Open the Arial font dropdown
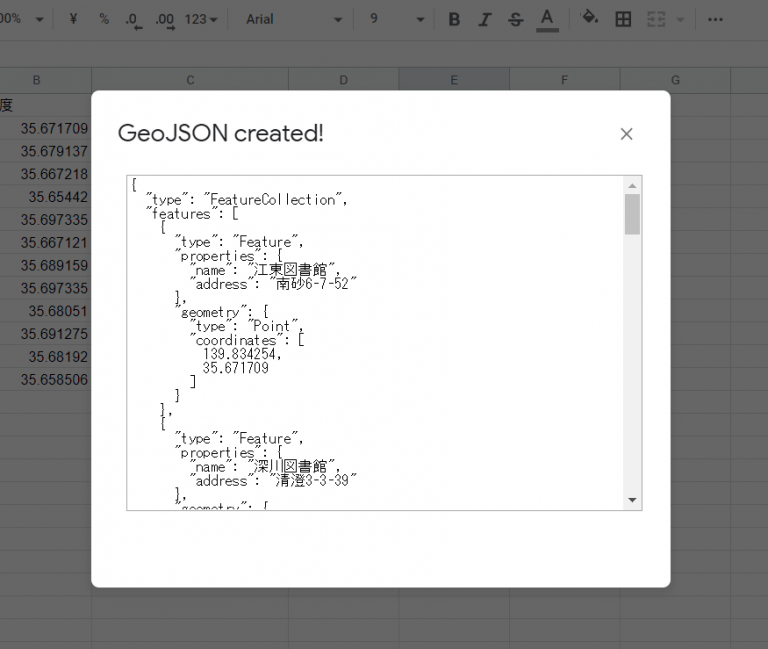The height and width of the screenshot is (649, 768). 294,20
